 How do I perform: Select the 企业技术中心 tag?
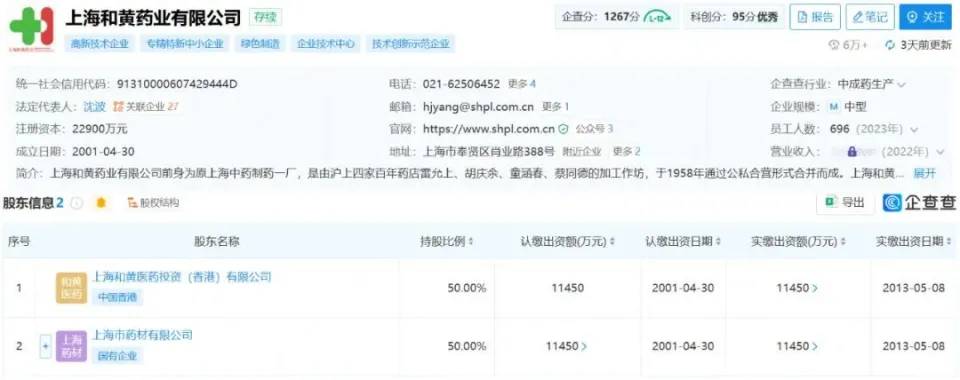(x=326, y=44)
